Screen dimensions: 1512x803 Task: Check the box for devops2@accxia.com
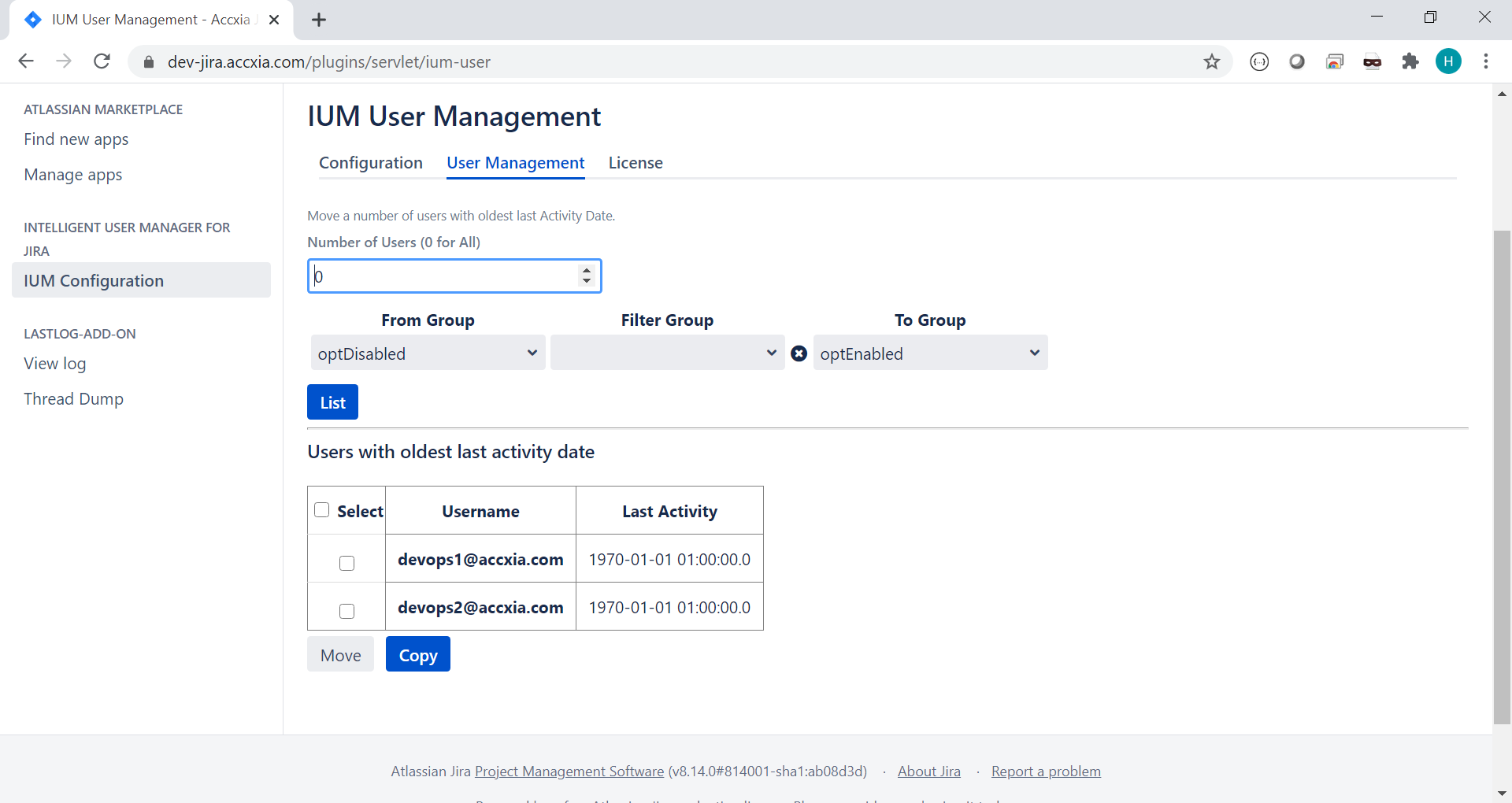346,611
